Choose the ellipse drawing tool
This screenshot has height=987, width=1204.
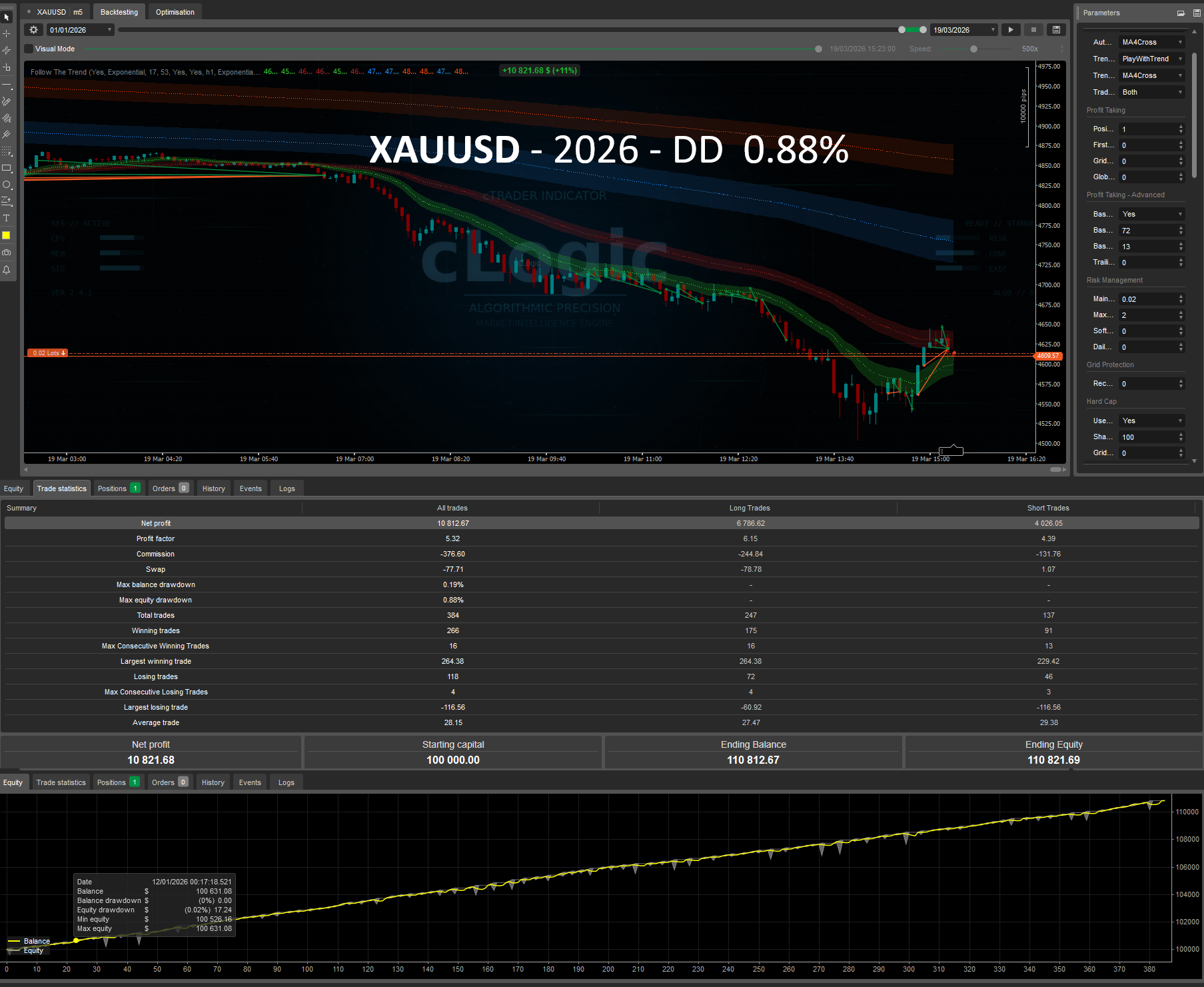(7, 185)
